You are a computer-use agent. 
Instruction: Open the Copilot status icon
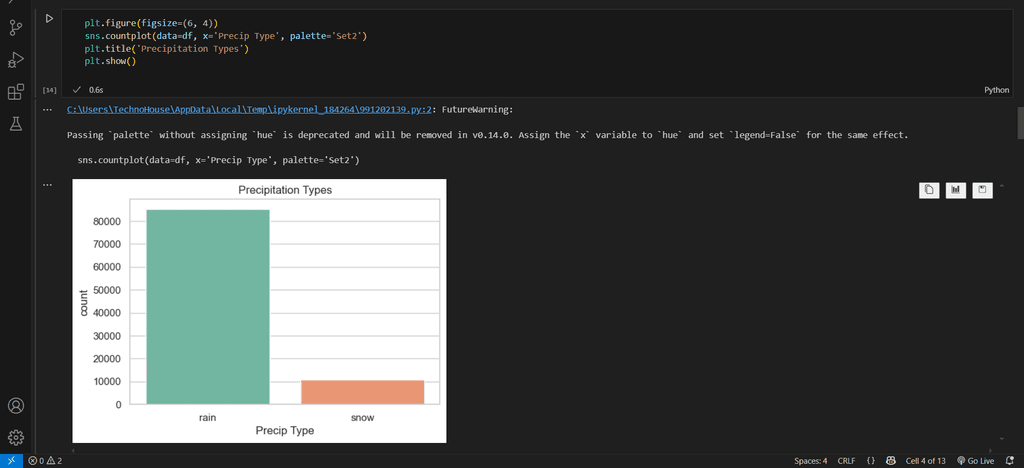(x=890, y=461)
